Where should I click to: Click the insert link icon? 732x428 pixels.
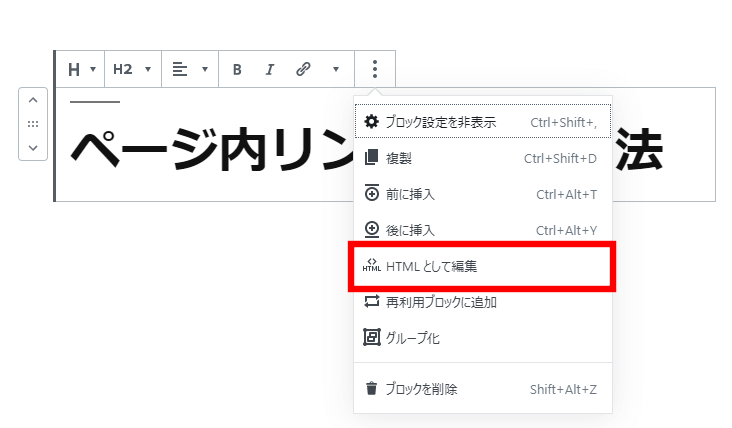[303, 69]
